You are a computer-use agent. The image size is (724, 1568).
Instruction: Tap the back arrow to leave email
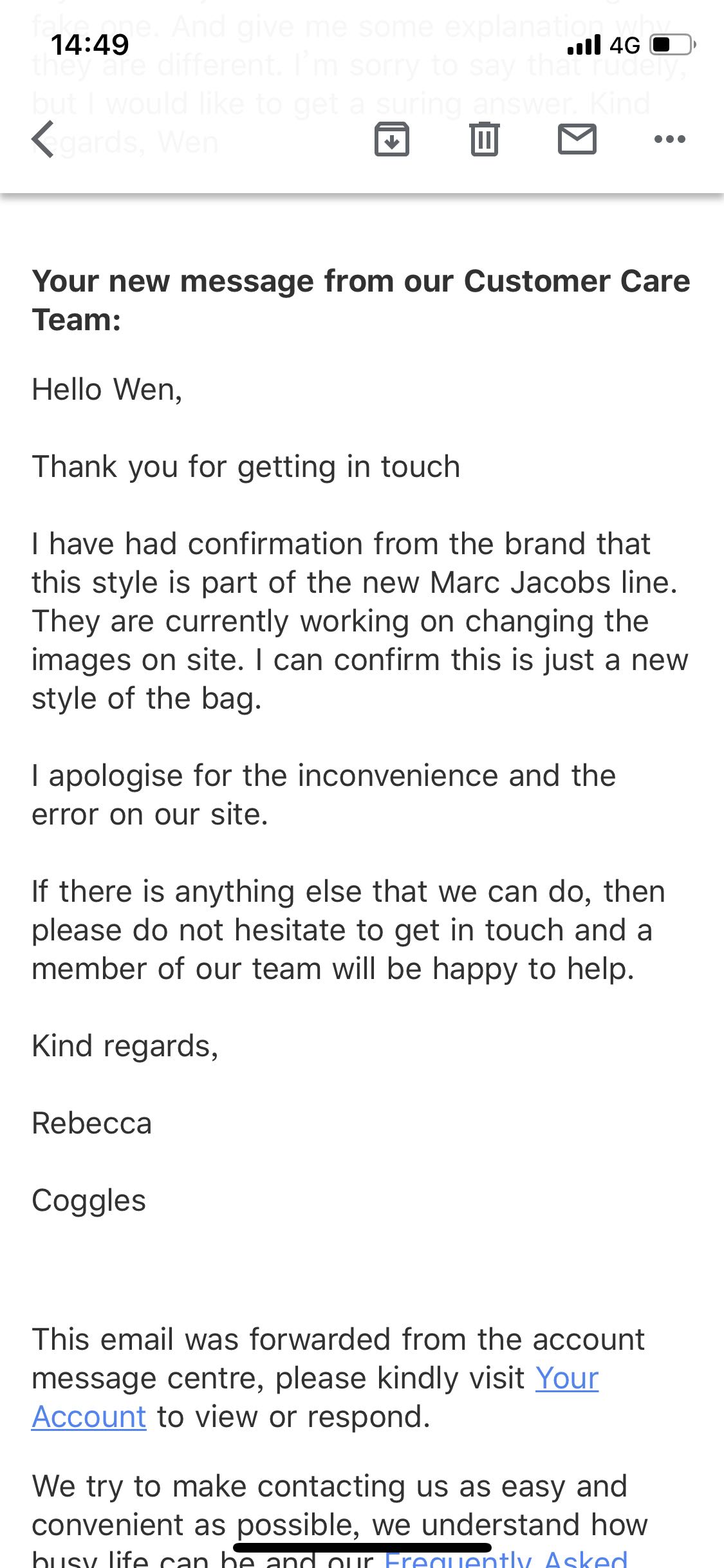pyautogui.click(x=43, y=139)
